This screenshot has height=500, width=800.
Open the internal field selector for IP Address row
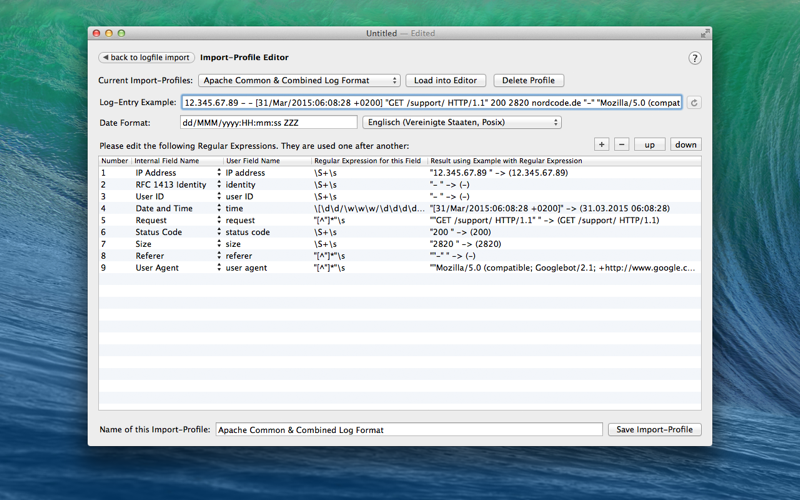click(x=219, y=172)
